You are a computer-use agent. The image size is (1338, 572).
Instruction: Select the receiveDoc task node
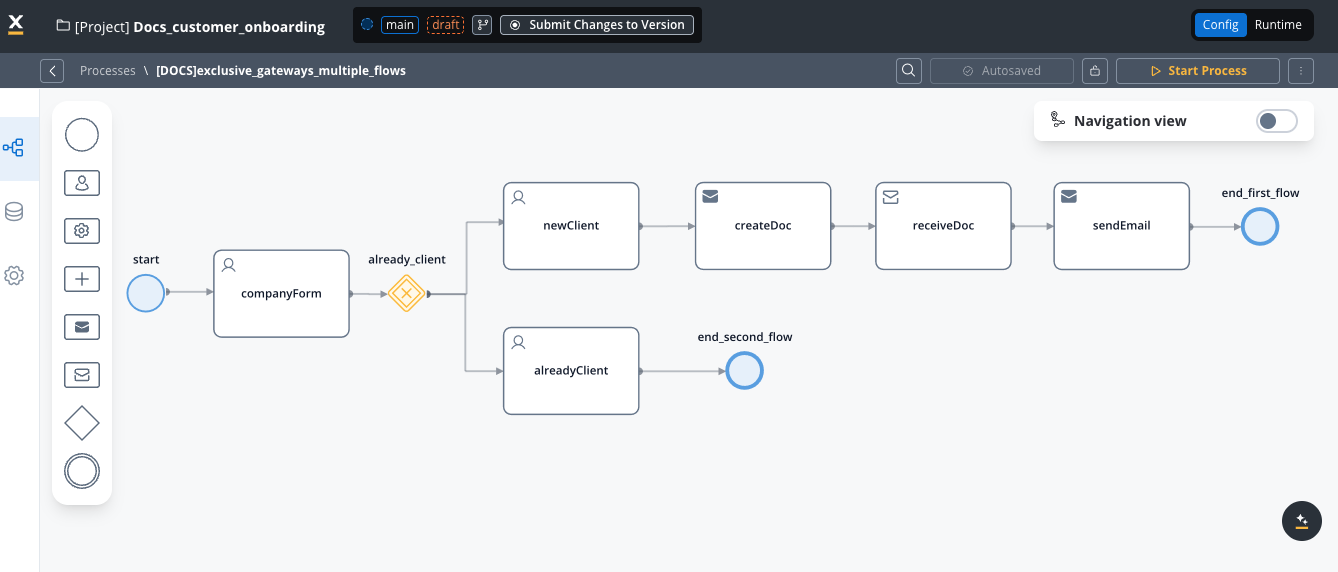[x=943, y=226]
